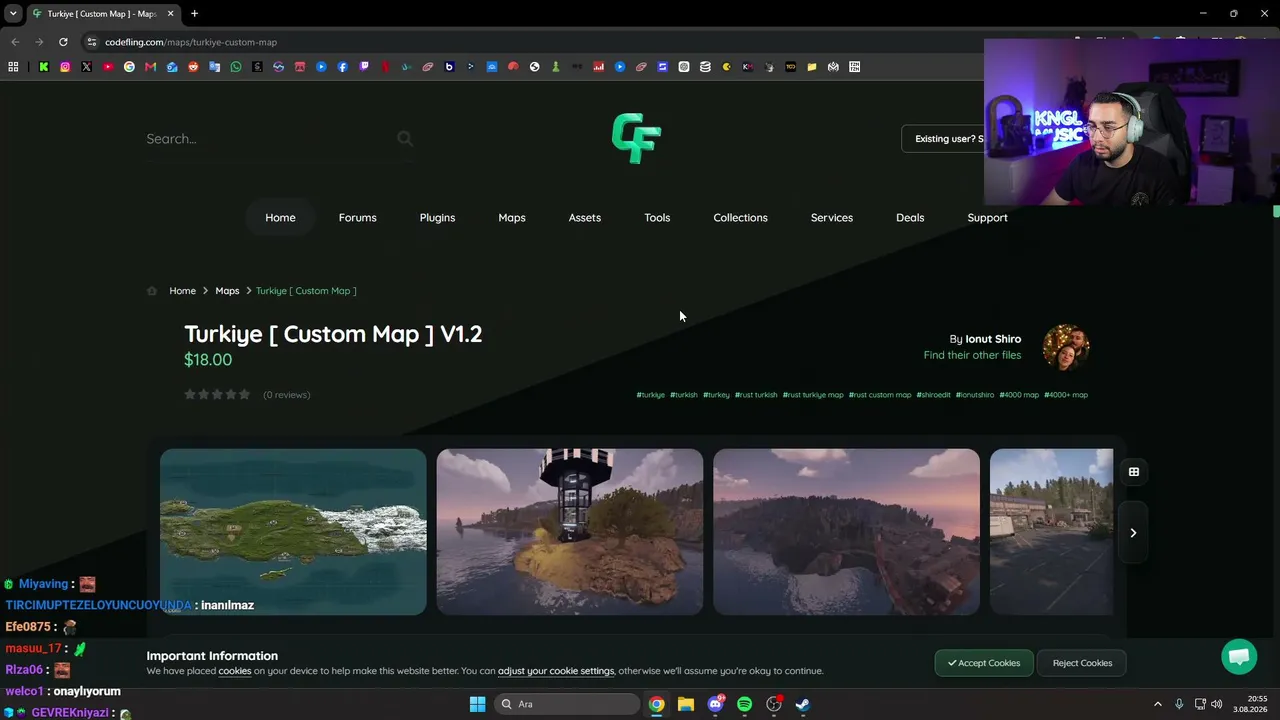Image resolution: width=1280 pixels, height=720 pixels.
Task: Open the Collections menu item
Action: [740, 218]
